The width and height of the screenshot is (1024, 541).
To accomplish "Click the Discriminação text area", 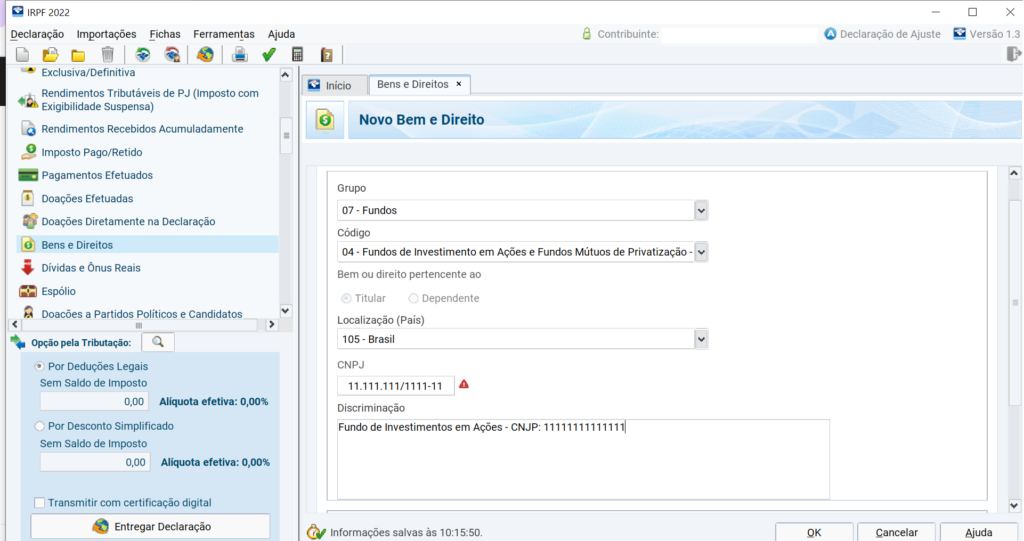I will pyautogui.click(x=583, y=459).
